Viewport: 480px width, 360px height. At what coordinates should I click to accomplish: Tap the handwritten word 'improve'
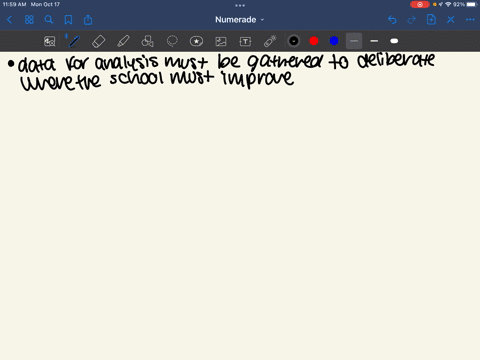pyautogui.click(x=258, y=79)
